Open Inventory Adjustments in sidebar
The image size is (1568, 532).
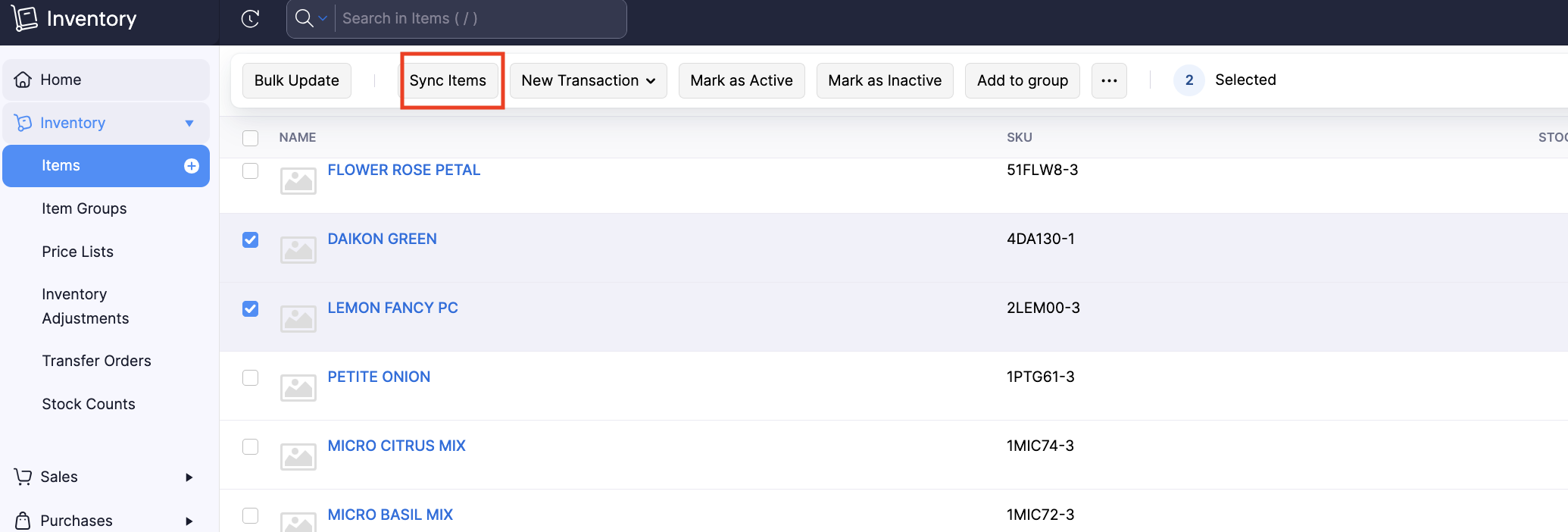(85, 306)
